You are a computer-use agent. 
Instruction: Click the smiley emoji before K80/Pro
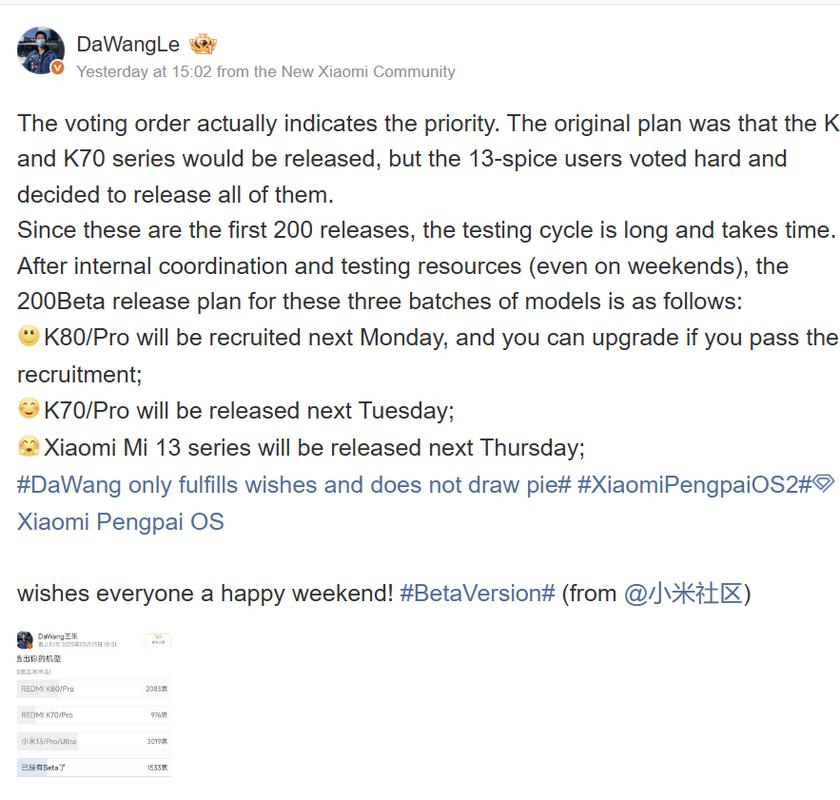coord(29,337)
